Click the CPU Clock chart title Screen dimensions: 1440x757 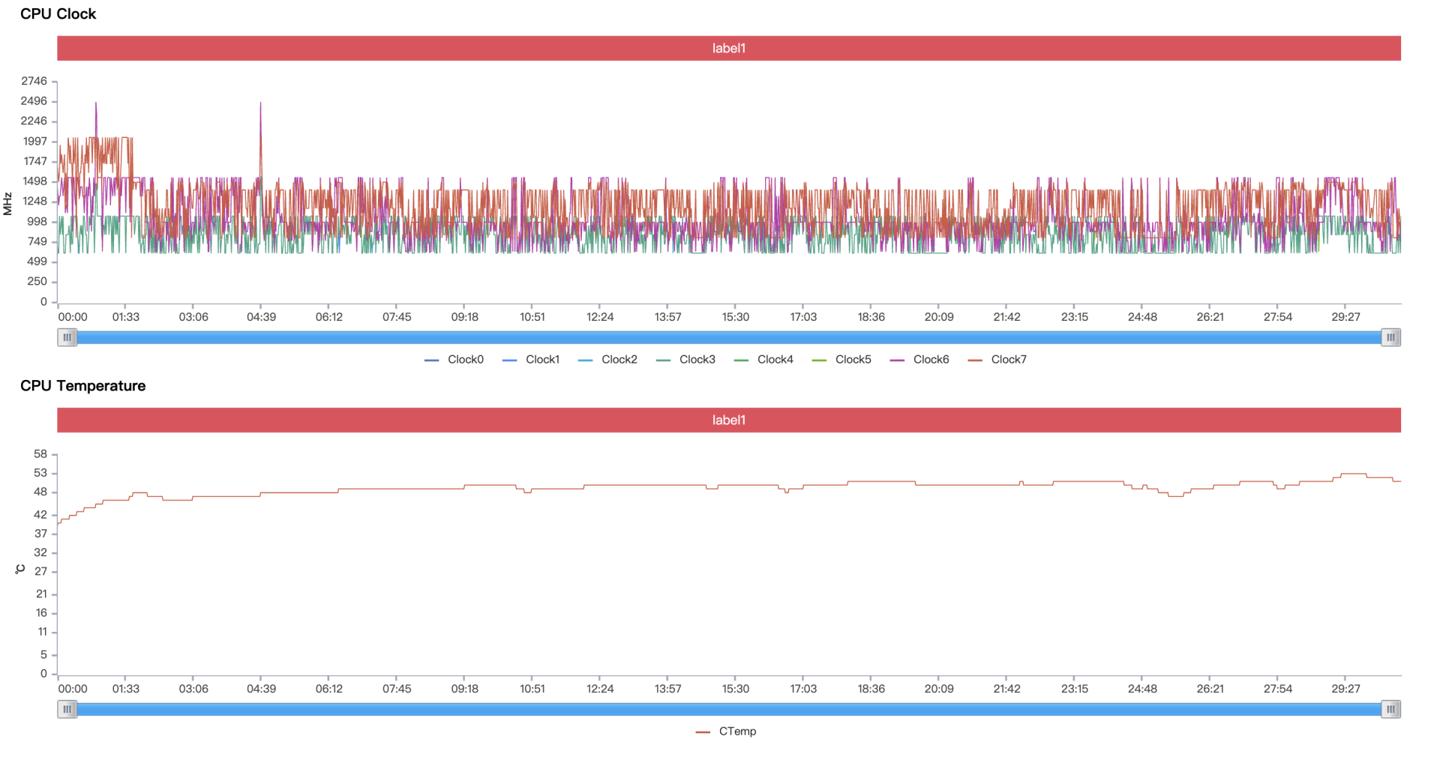(x=58, y=14)
